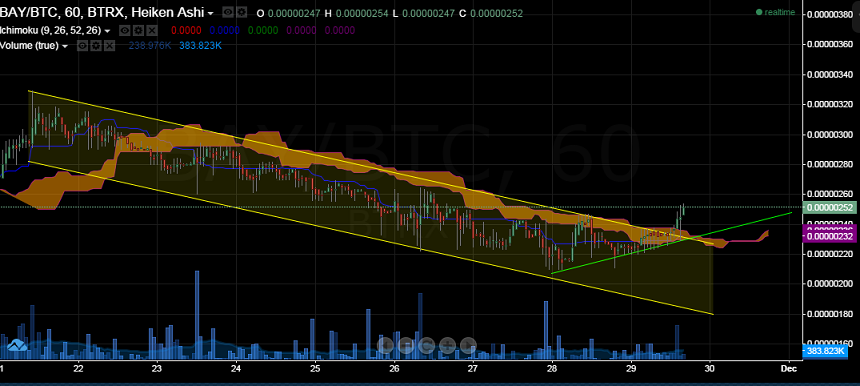The image size is (860, 386).
Task: Open main series settings gear icon
Action: coord(241,12)
